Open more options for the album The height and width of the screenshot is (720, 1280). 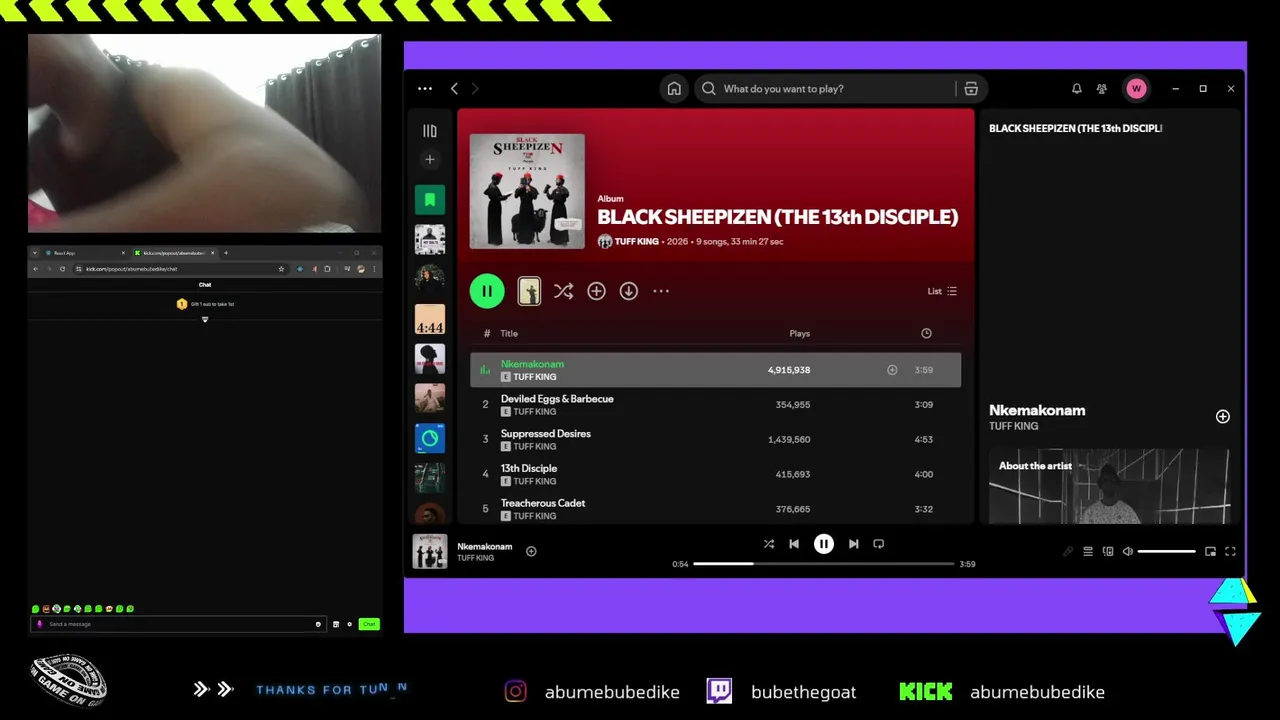661,291
